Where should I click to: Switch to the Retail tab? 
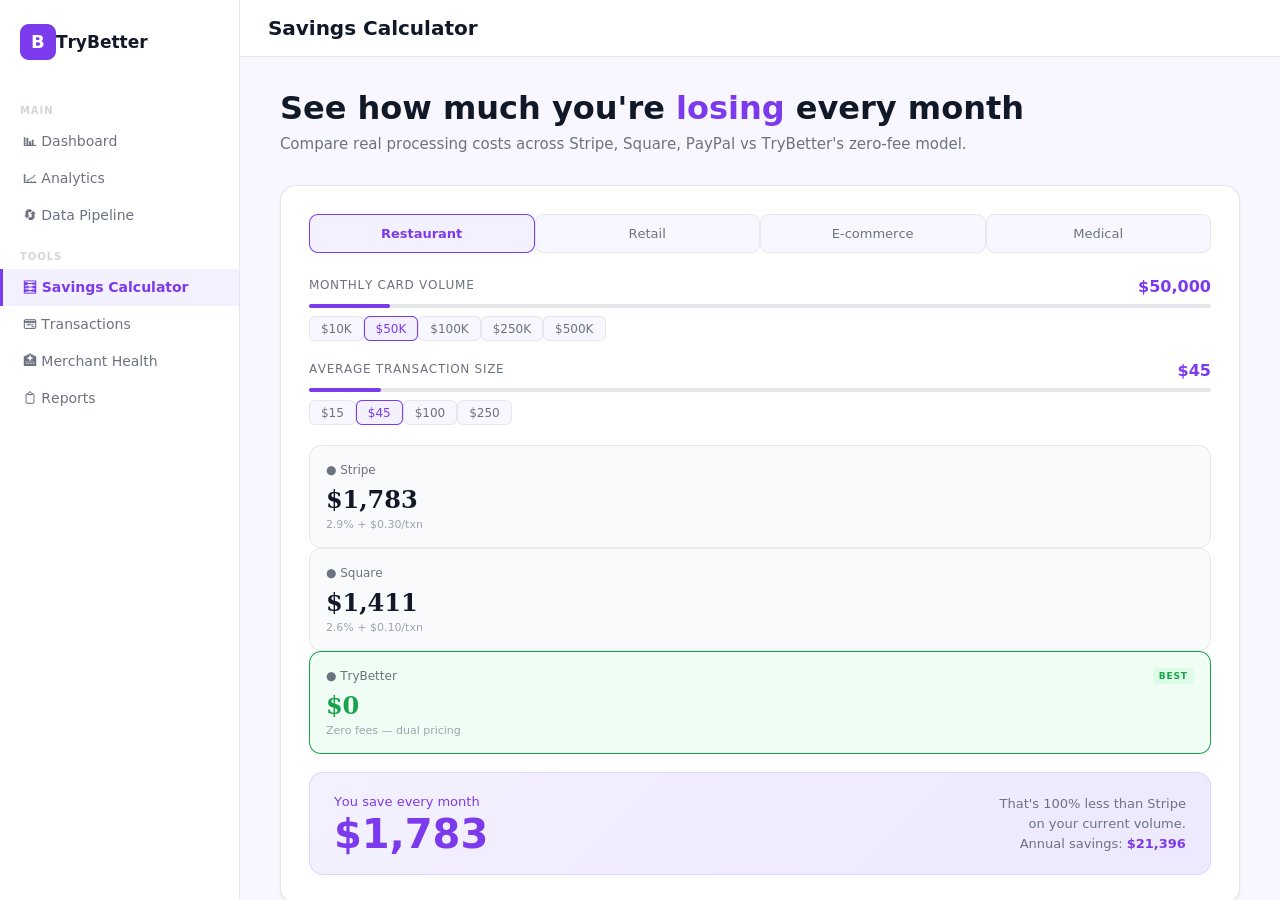click(647, 233)
